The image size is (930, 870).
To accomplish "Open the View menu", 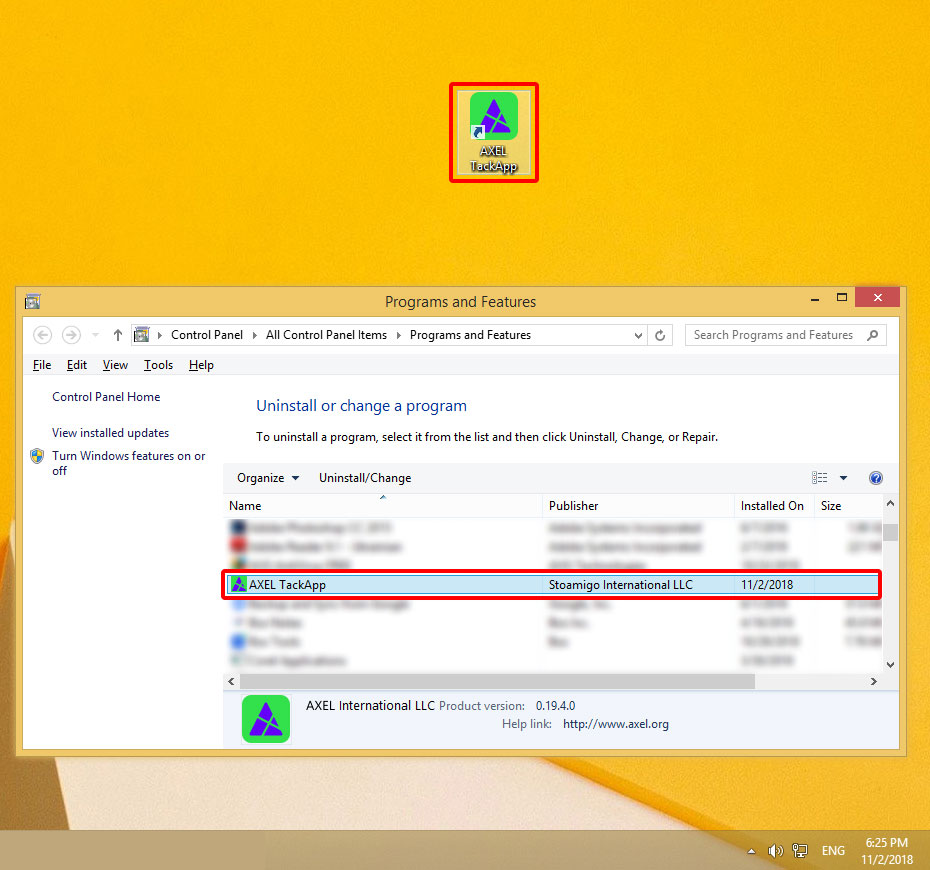I will 115,365.
